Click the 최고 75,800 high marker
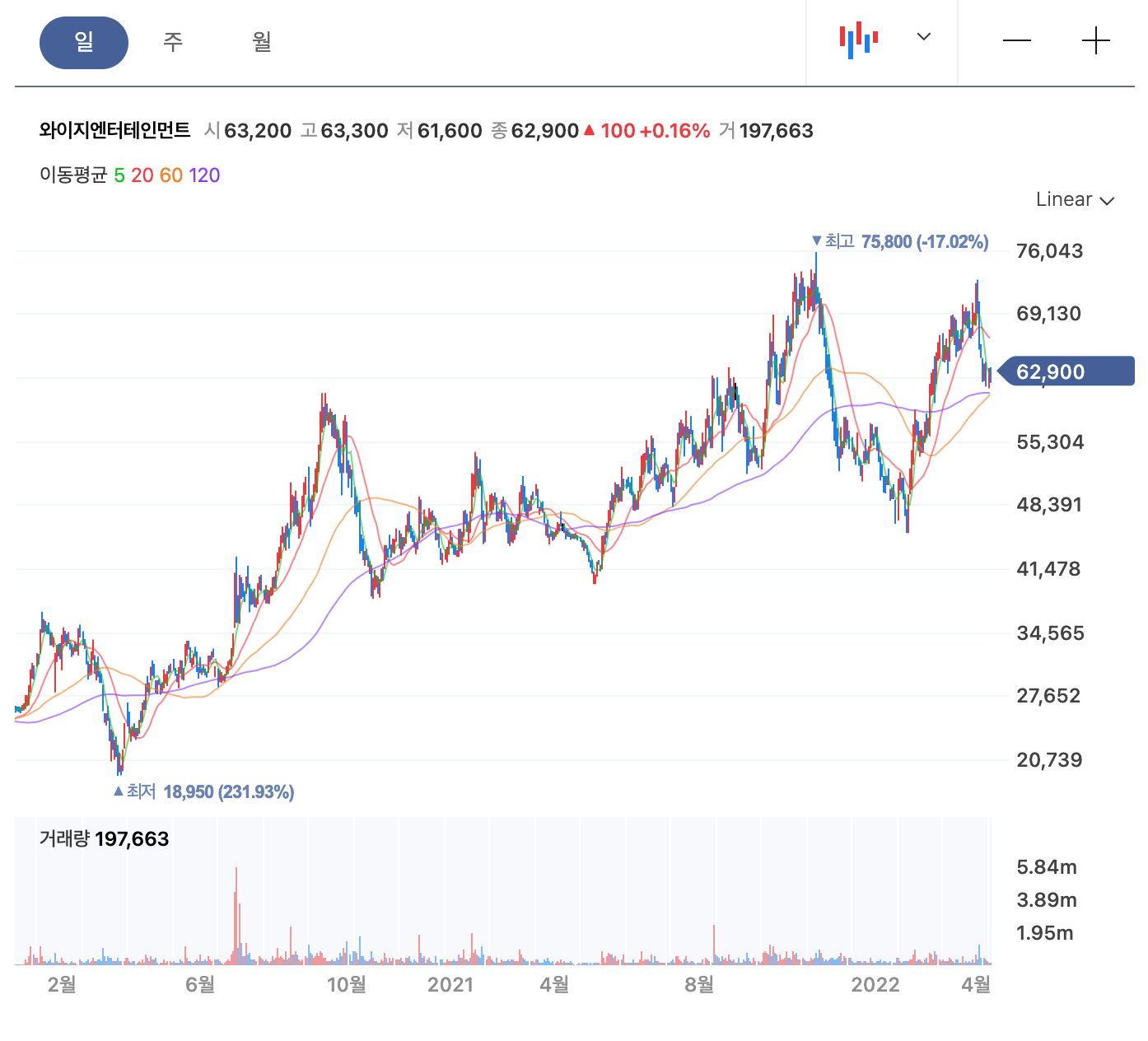This screenshot has height=1041, width=1148. (900, 241)
